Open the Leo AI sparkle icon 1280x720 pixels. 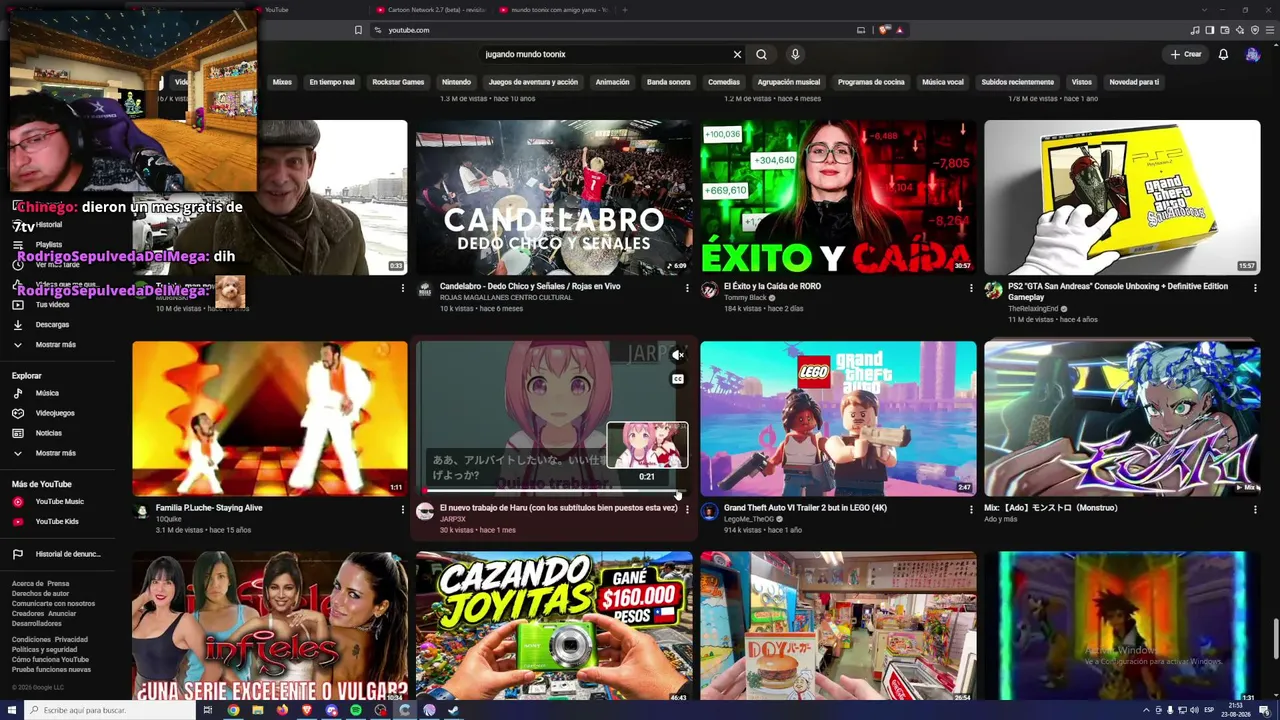click(x=1239, y=30)
